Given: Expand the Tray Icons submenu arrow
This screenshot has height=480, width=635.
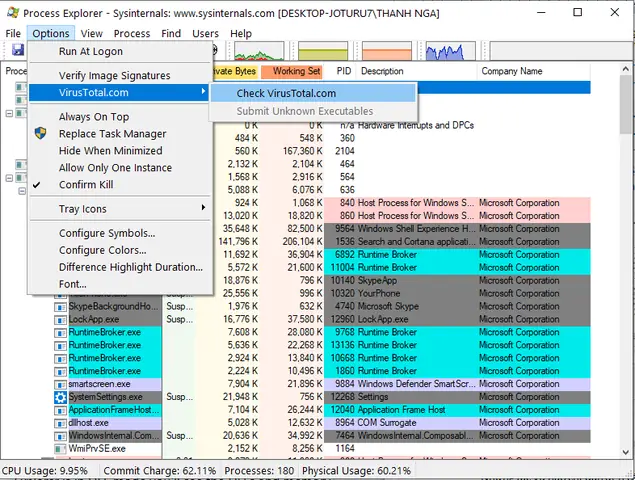Looking at the screenshot, I should 203,207.
